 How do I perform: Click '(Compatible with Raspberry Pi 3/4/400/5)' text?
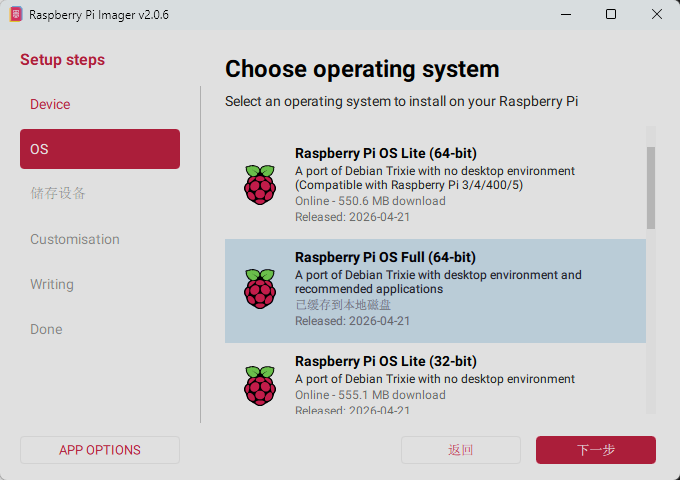coord(409,185)
